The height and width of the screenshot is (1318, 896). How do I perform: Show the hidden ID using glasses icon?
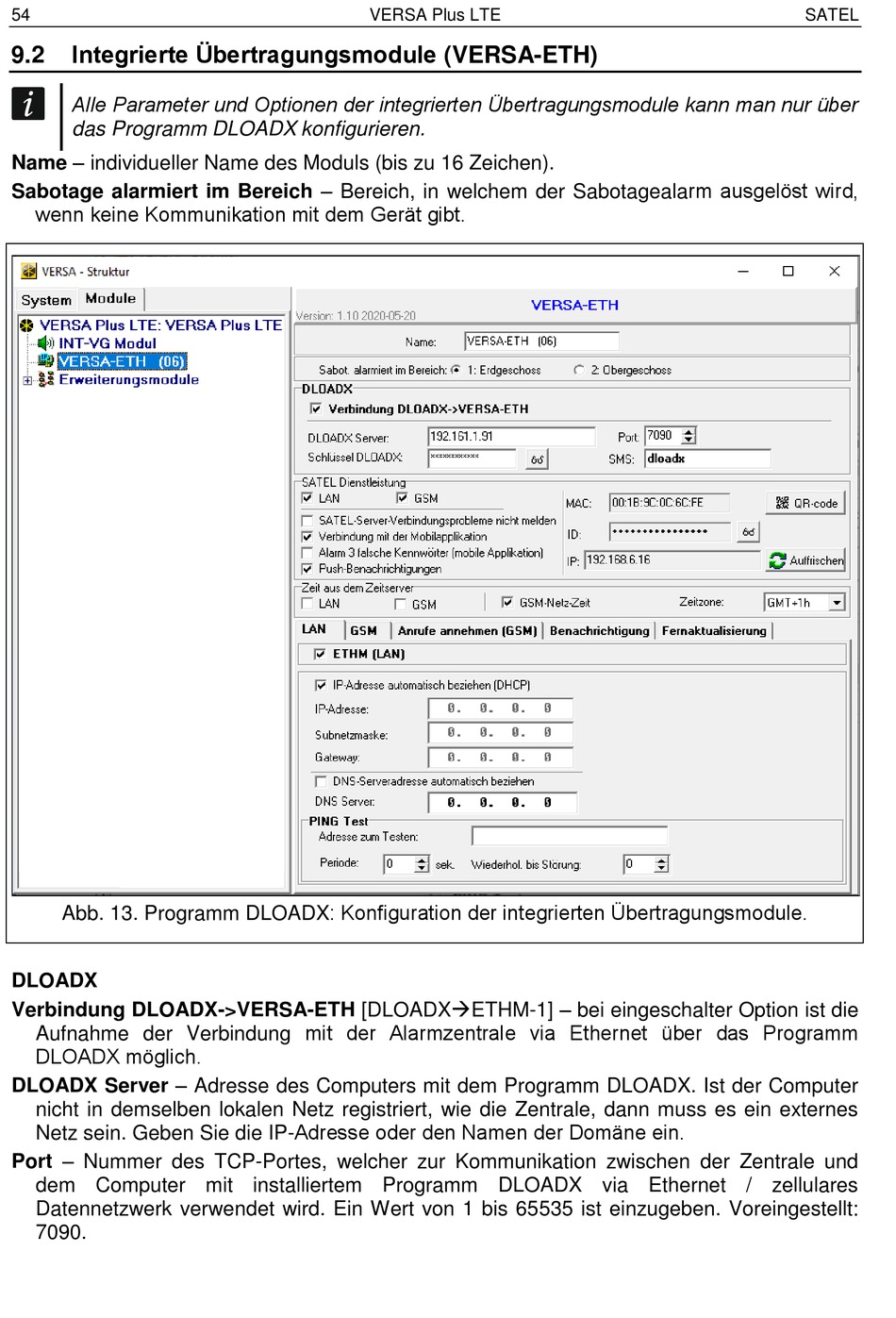click(748, 533)
